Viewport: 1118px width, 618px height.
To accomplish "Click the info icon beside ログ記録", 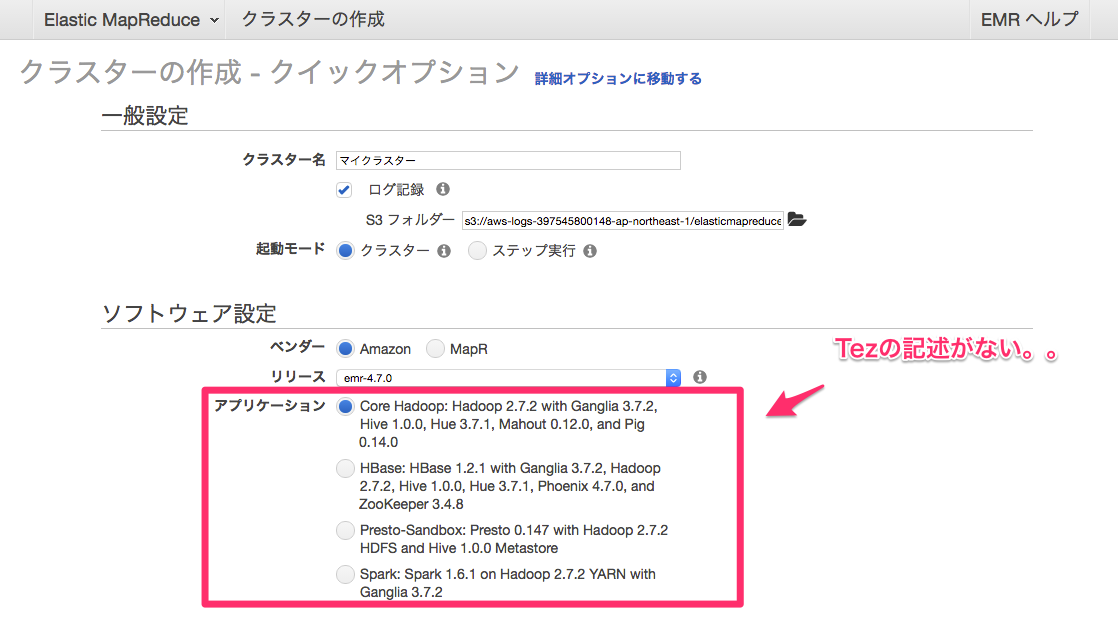I will (x=442, y=189).
